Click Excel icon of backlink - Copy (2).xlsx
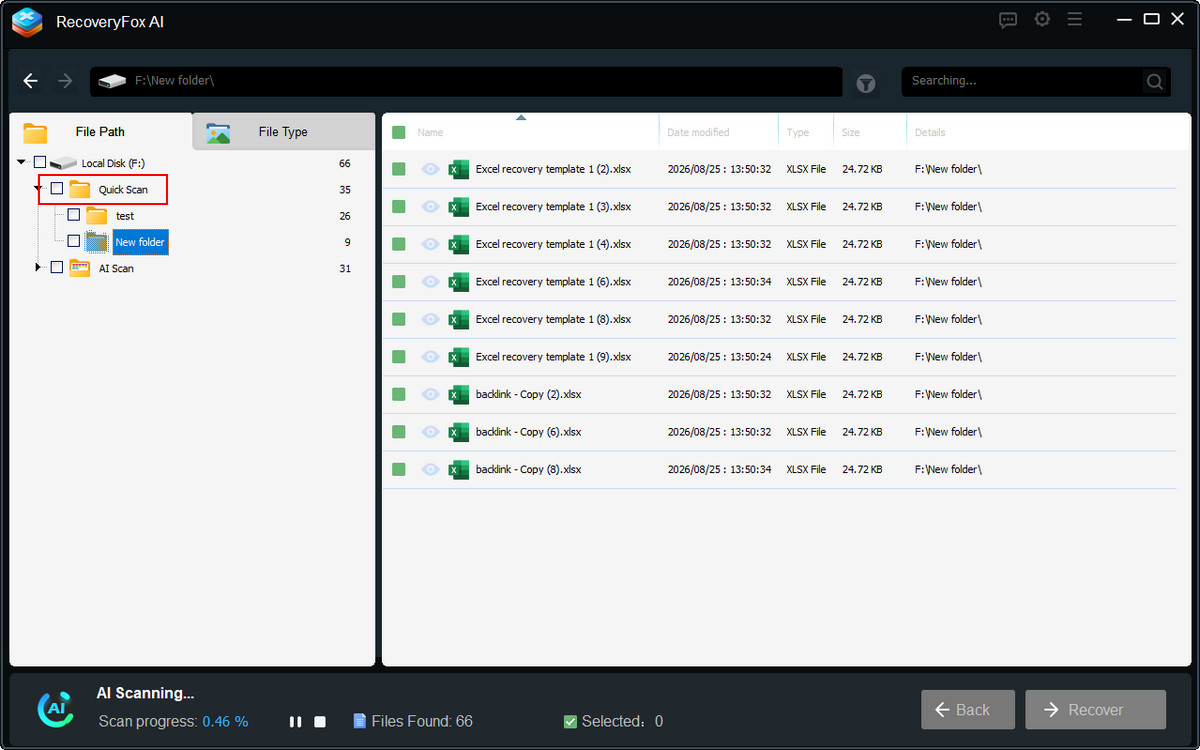The width and height of the screenshot is (1200, 750). [459, 394]
